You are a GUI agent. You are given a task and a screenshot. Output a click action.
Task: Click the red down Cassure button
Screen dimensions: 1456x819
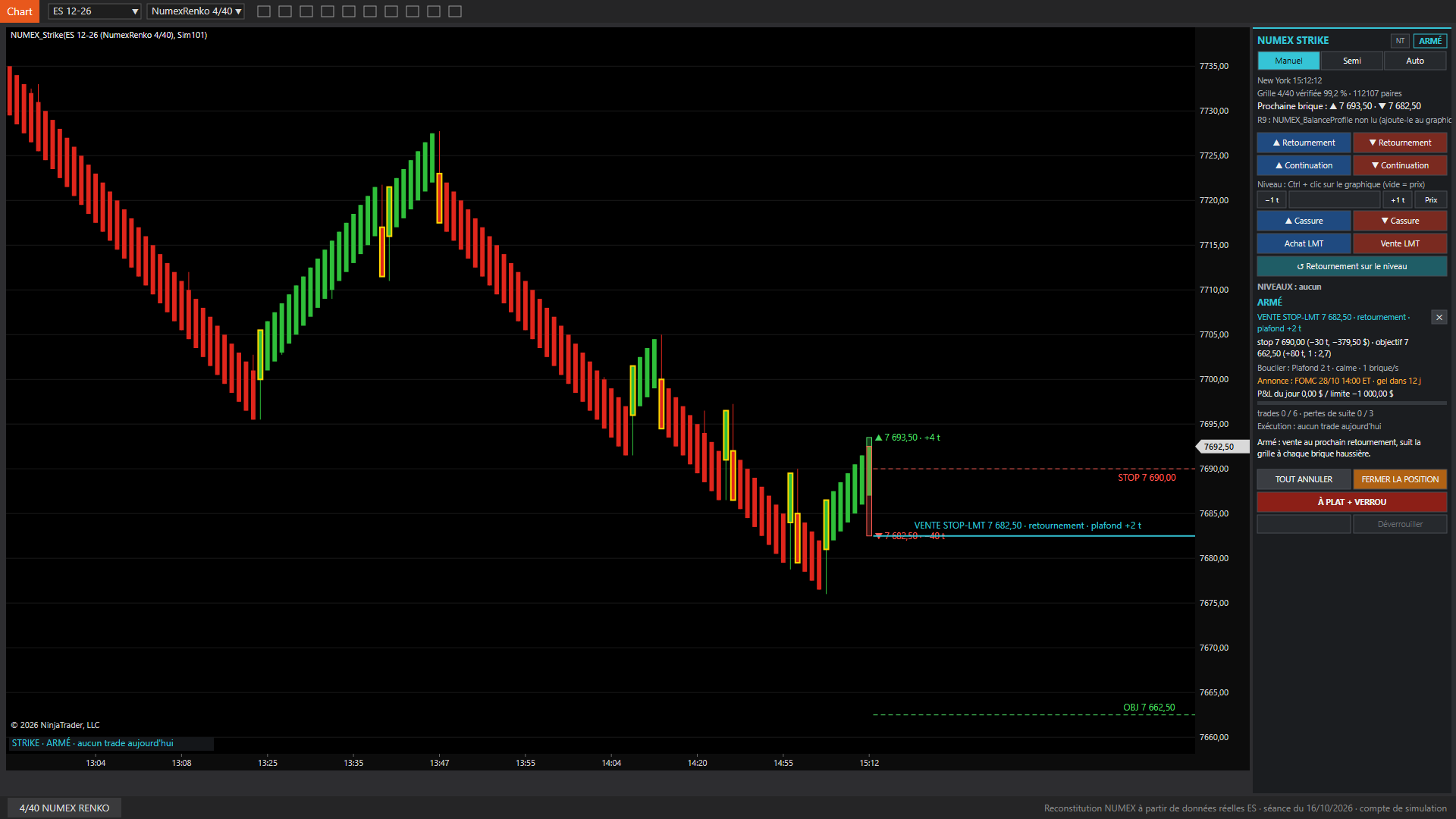(1400, 221)
